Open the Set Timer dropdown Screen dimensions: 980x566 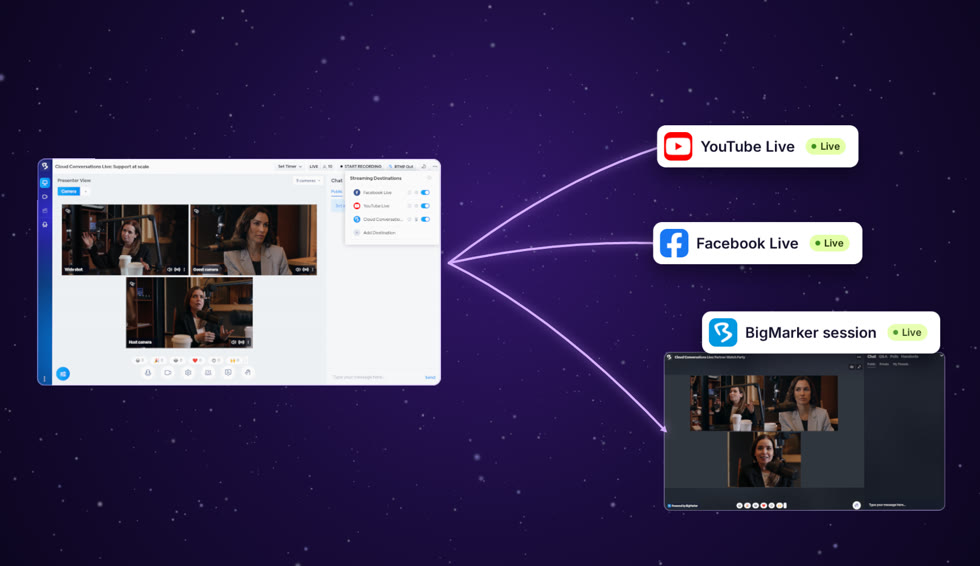pyautogui.click(x=290, y=166)
